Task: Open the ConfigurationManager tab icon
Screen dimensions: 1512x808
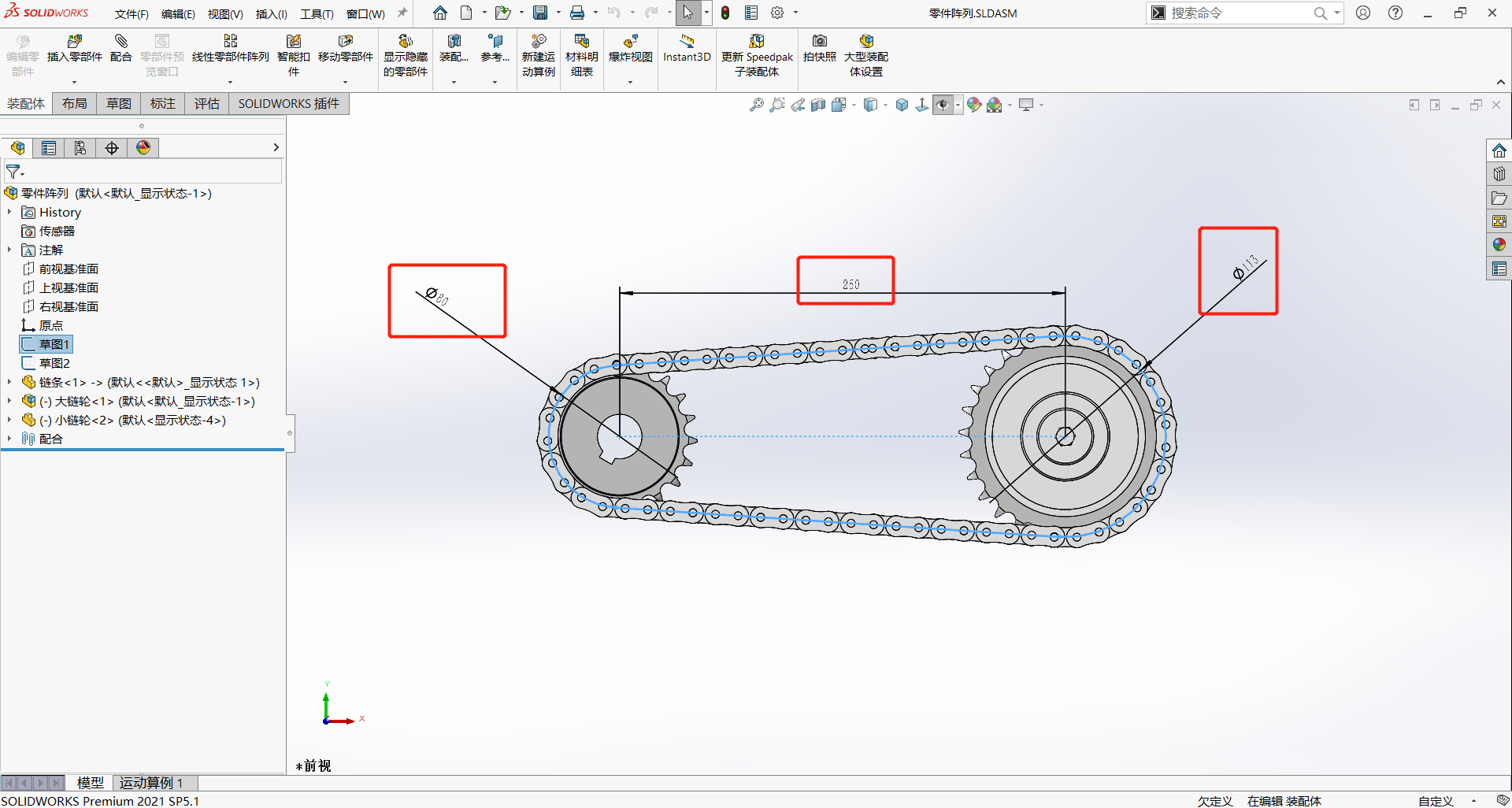Action: [x=80, y=148]
